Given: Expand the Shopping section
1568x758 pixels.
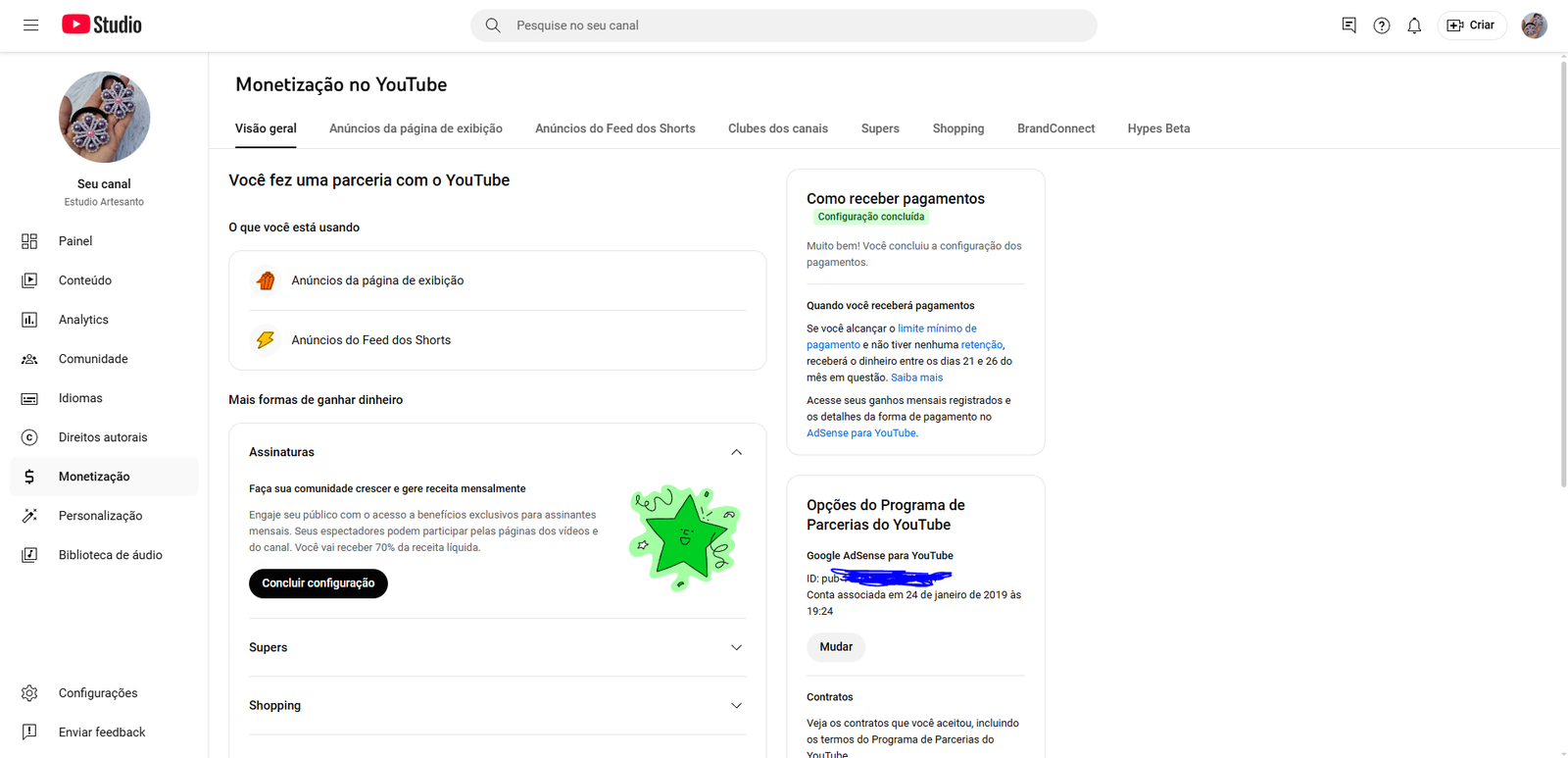Looking at the screenshot, I should click(x=736, y=705).
